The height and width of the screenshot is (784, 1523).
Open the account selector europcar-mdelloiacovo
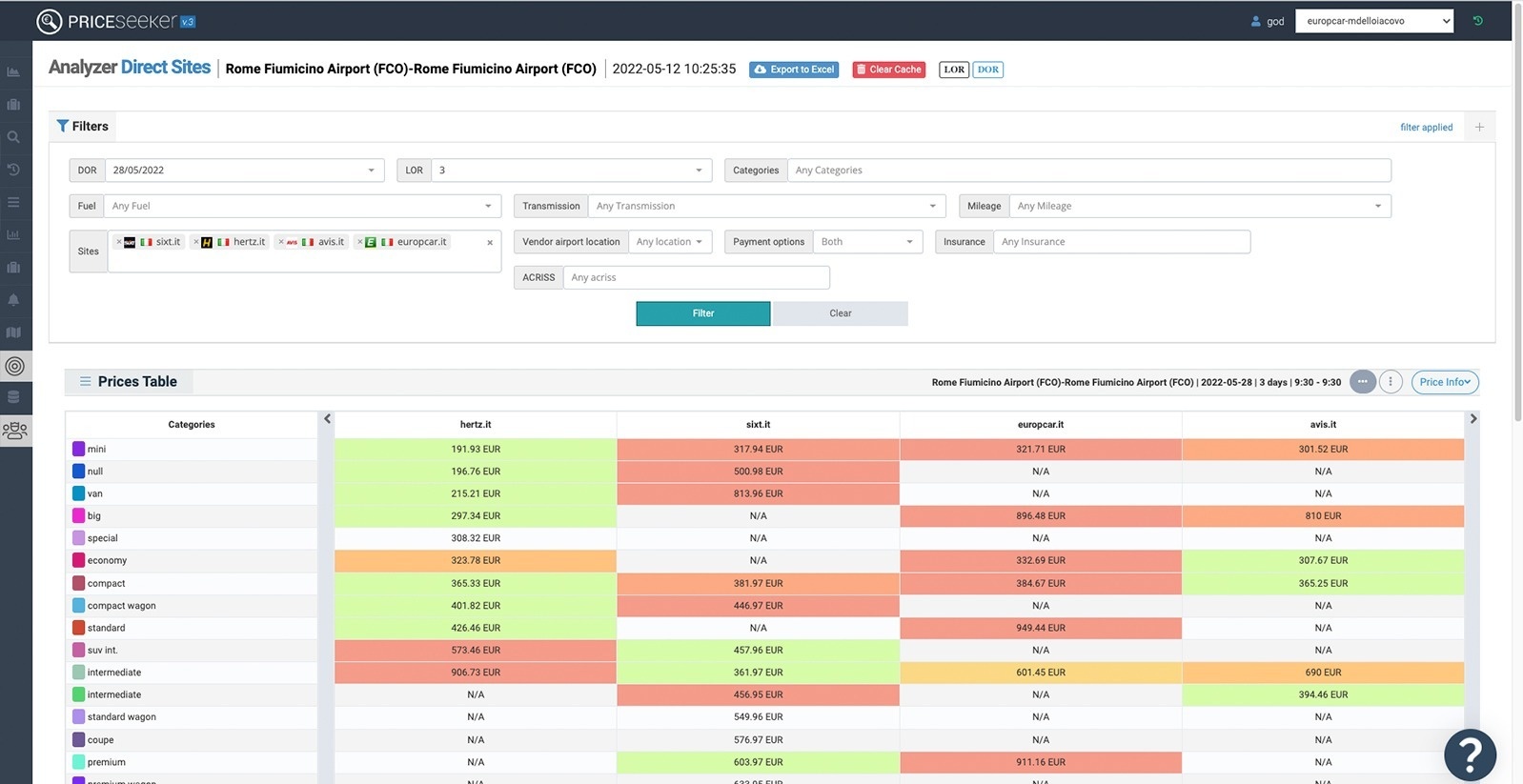click(1374, 21)
